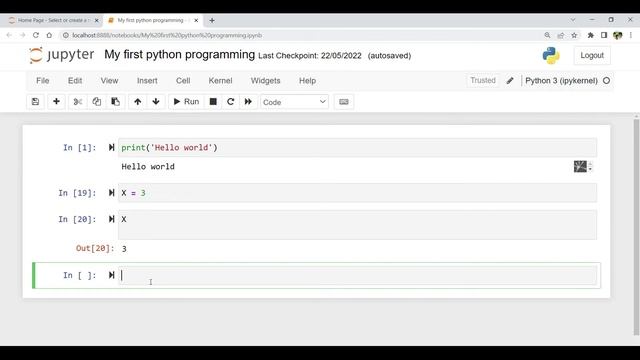Move the selected cell up with the up arrow
This screenshot has width=640, height=360.
coord(138,102)
